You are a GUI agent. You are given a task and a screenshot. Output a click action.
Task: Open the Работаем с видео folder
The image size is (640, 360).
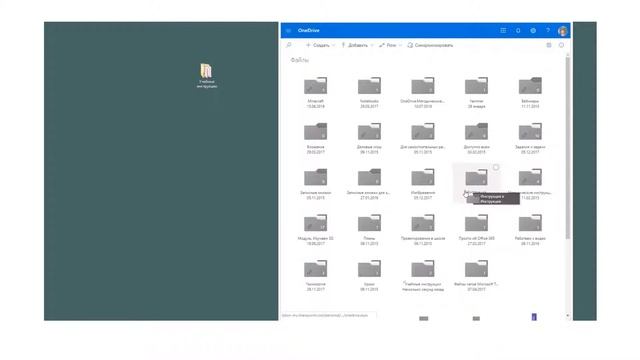click(x=530, y=223)
